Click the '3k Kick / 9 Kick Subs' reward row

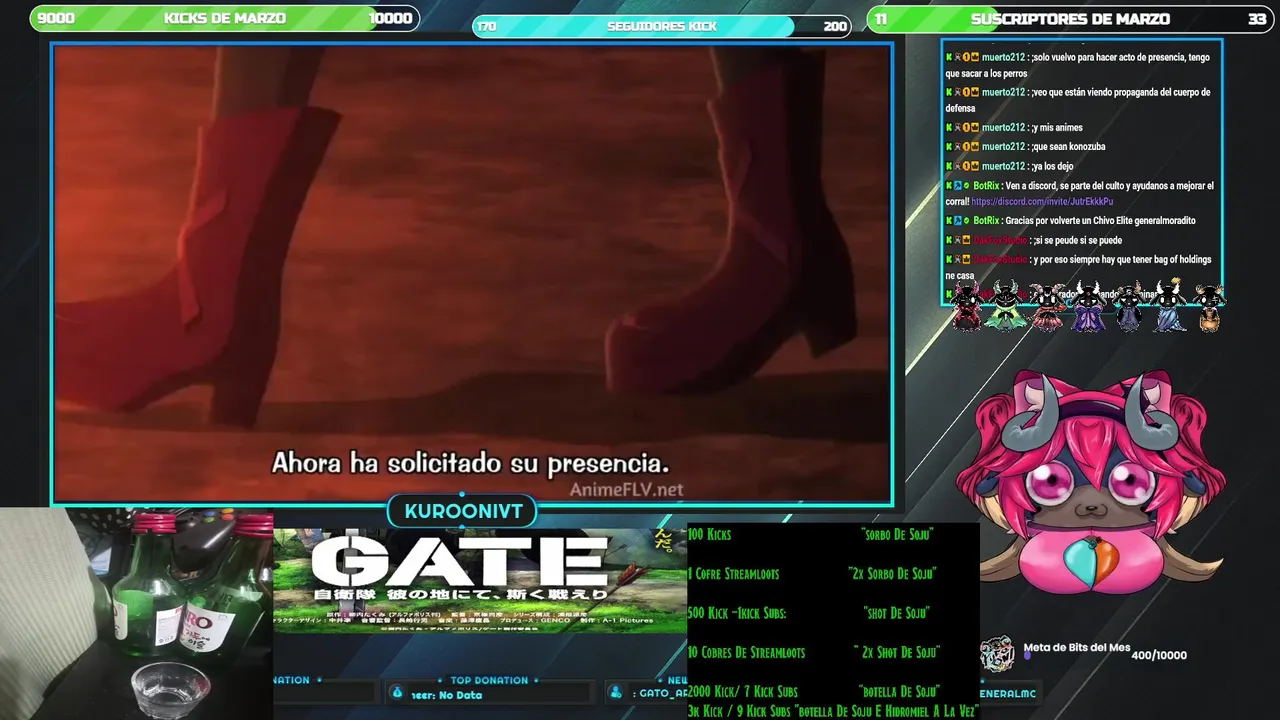832,710
